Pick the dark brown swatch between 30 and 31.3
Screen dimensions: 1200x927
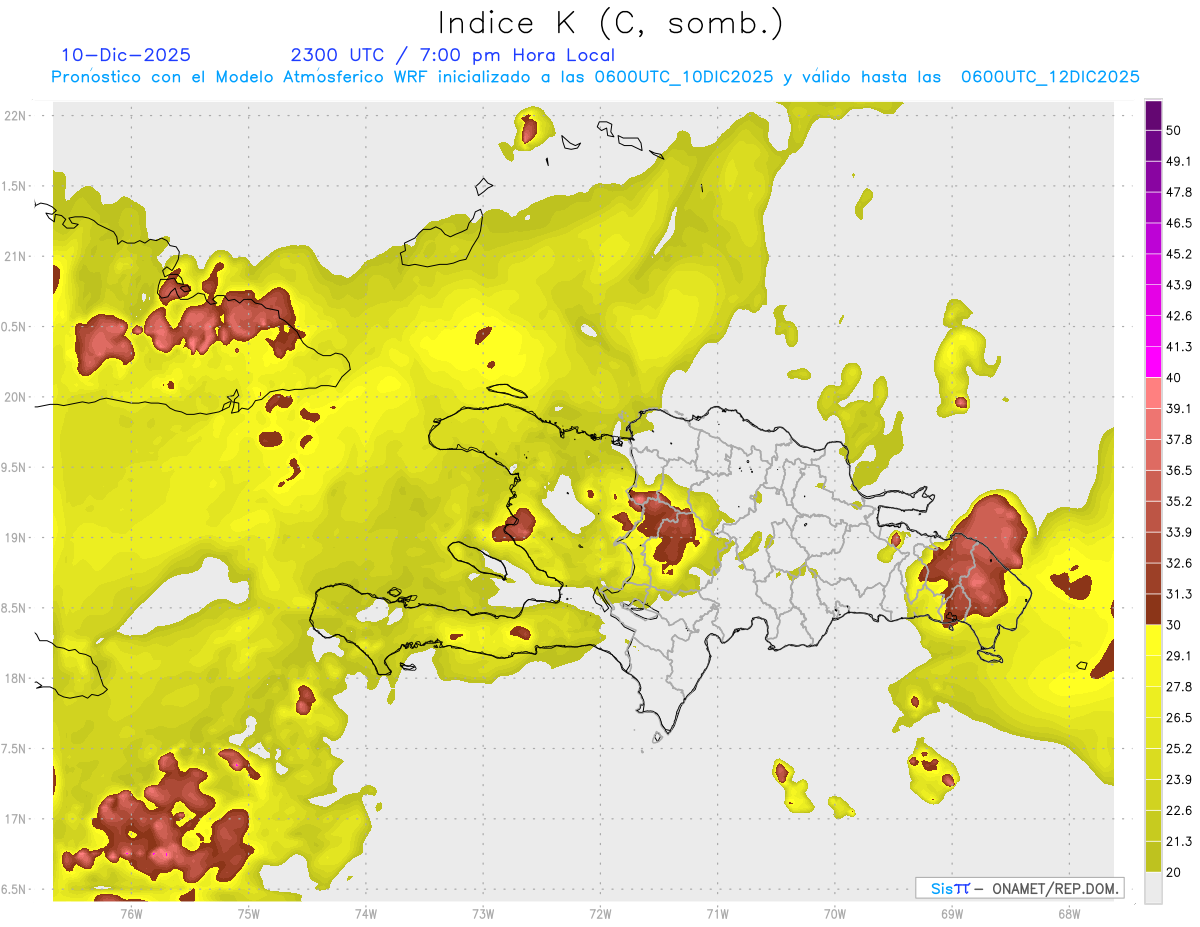point(1153,609)
